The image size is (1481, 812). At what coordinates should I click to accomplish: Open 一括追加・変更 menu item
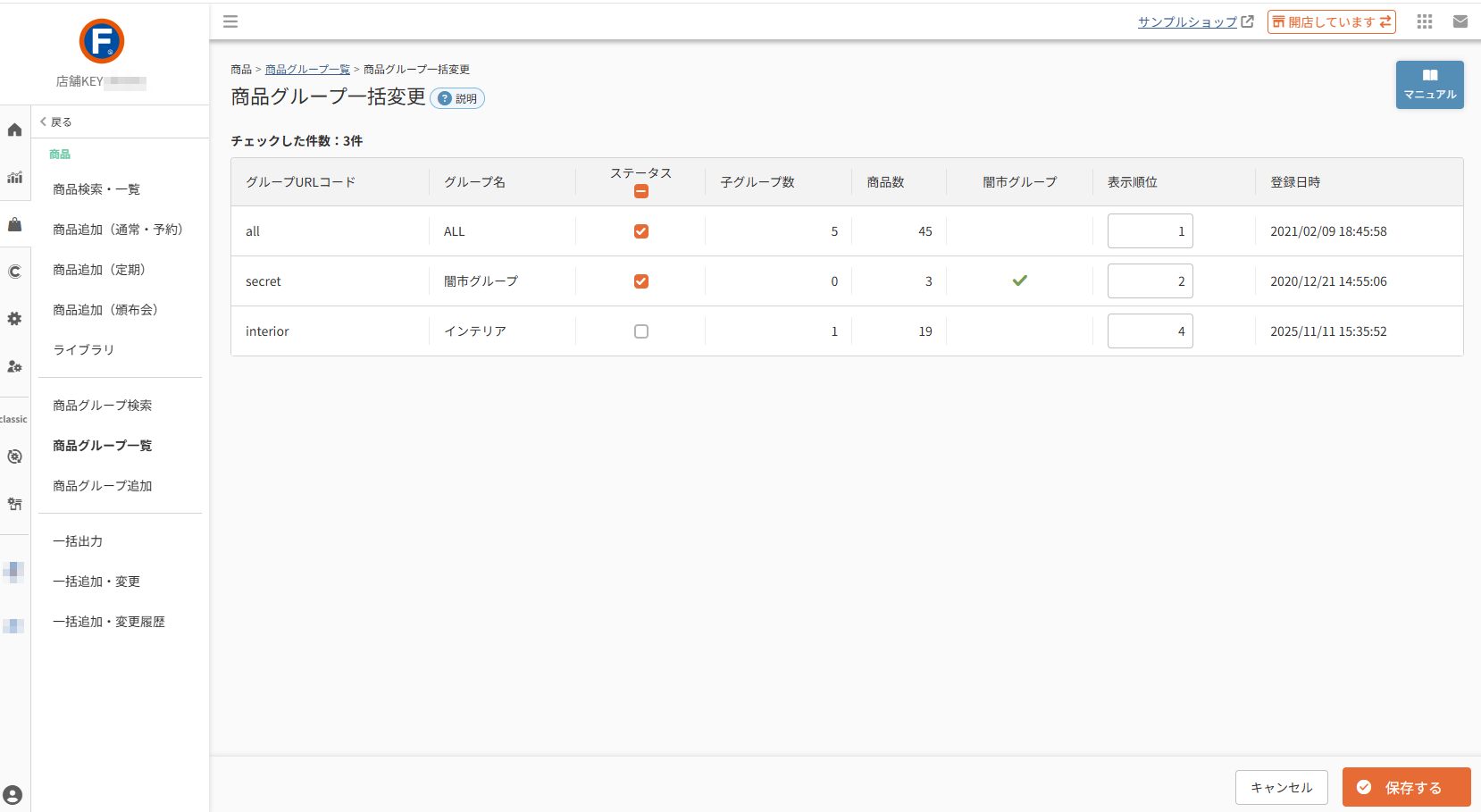tap(96, 582)
